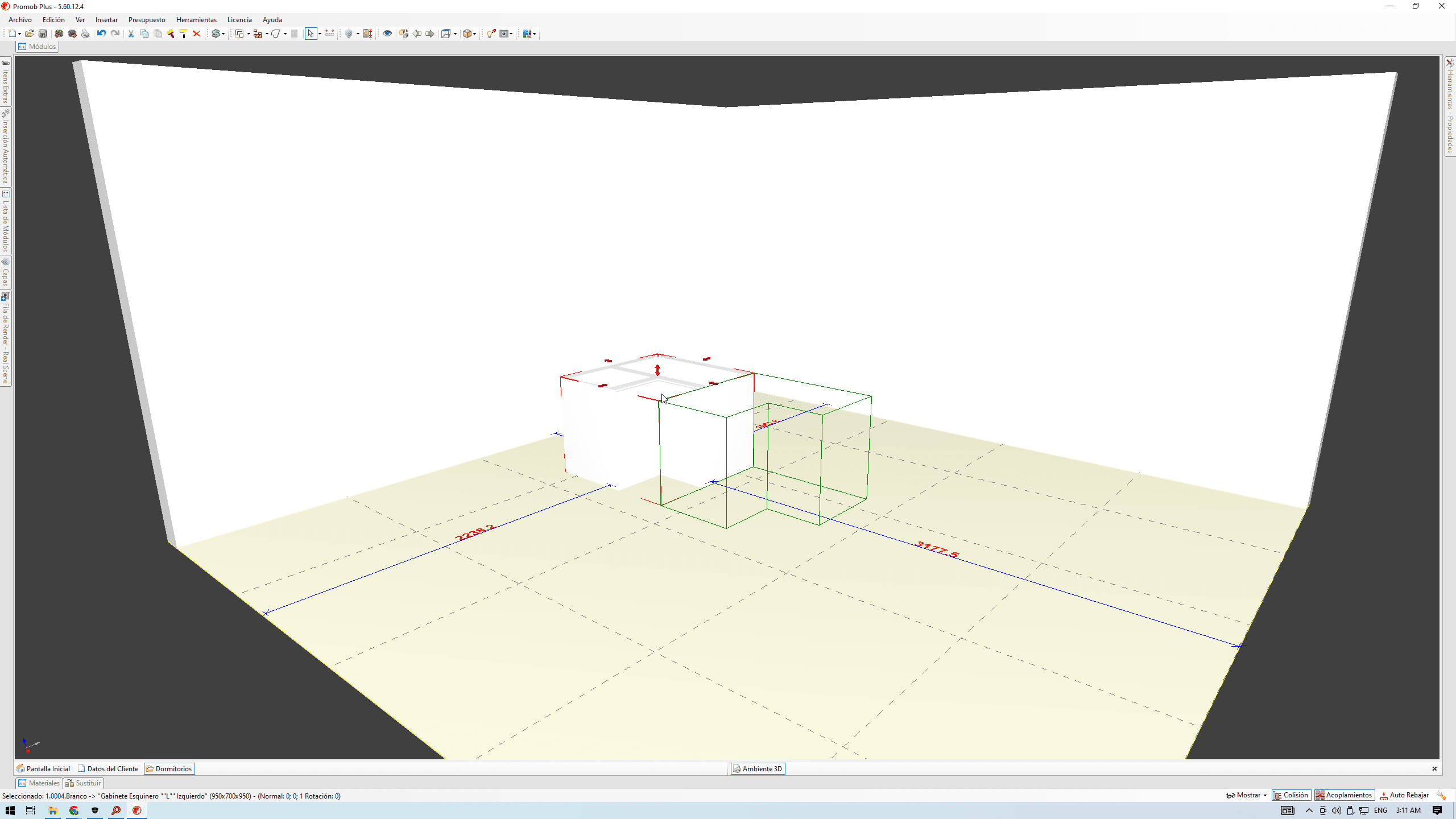Expand the dollar budget icon dropdown
Image resolution: width=1456 pixels, height=819 pixels.
[223, 34]
